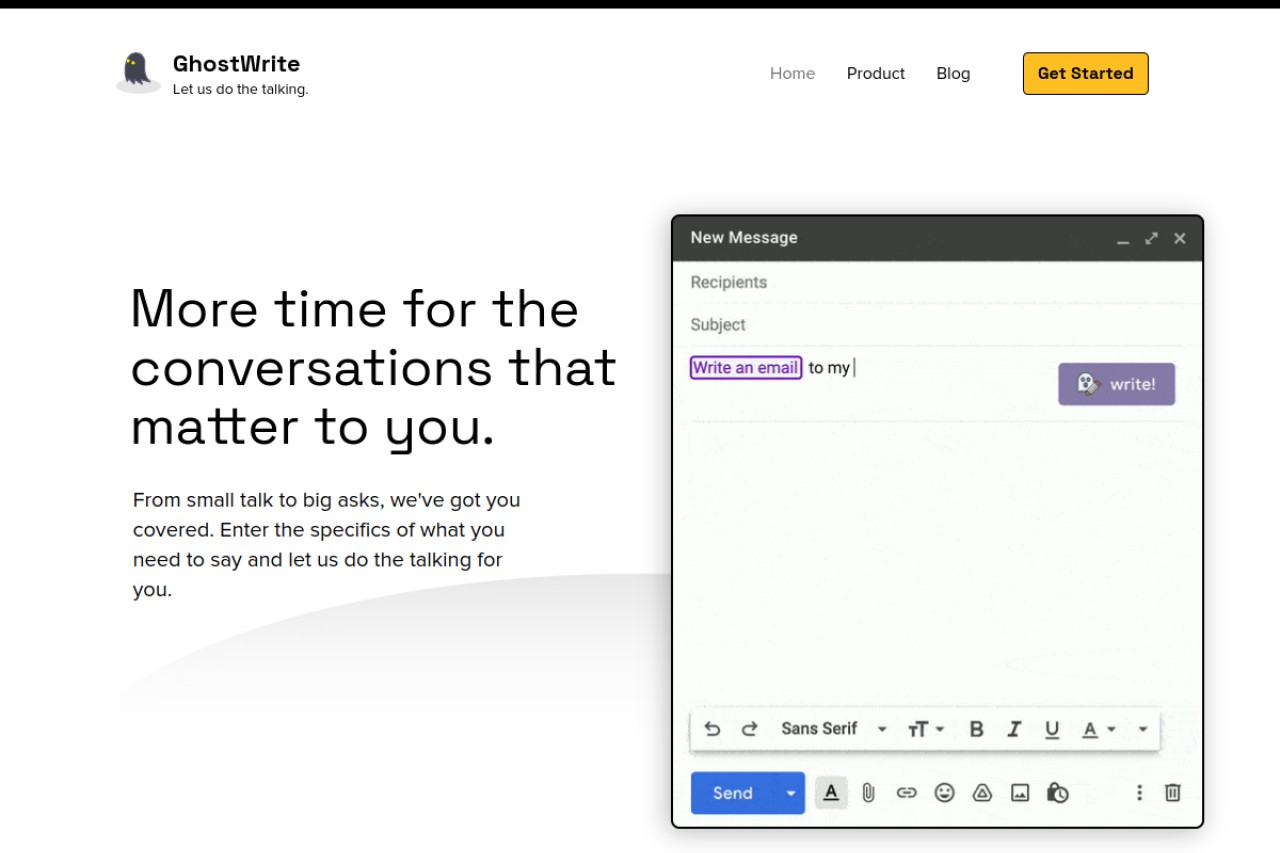Toggle underline formatting
The height and width of the screenshot is (853, 1280).
[x=1052, y=730]
